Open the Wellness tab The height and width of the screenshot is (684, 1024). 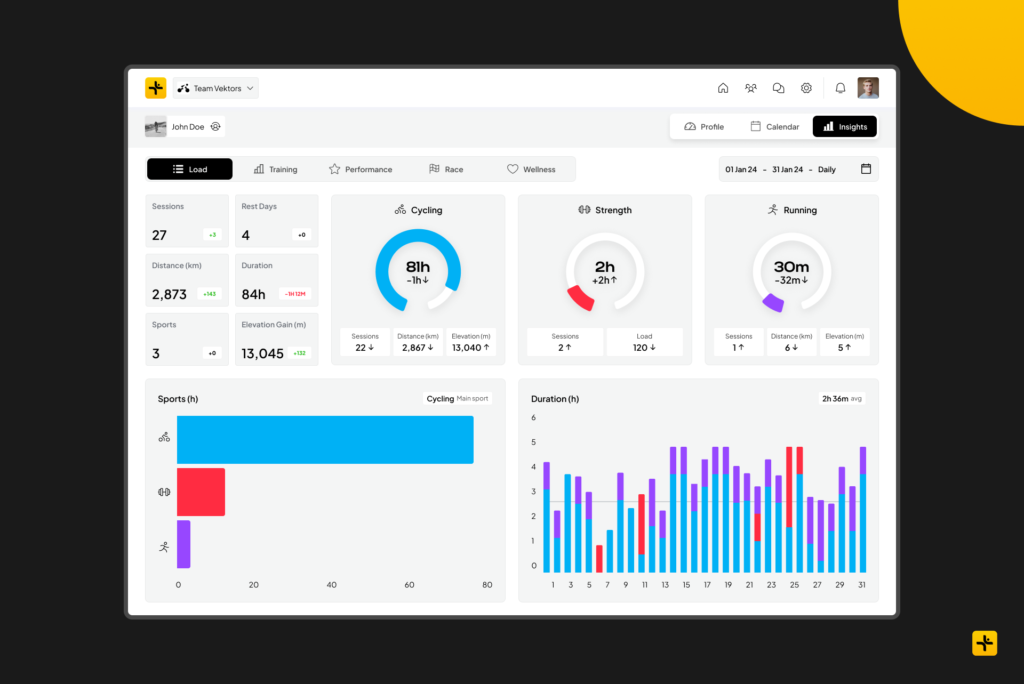coord(531,169)
